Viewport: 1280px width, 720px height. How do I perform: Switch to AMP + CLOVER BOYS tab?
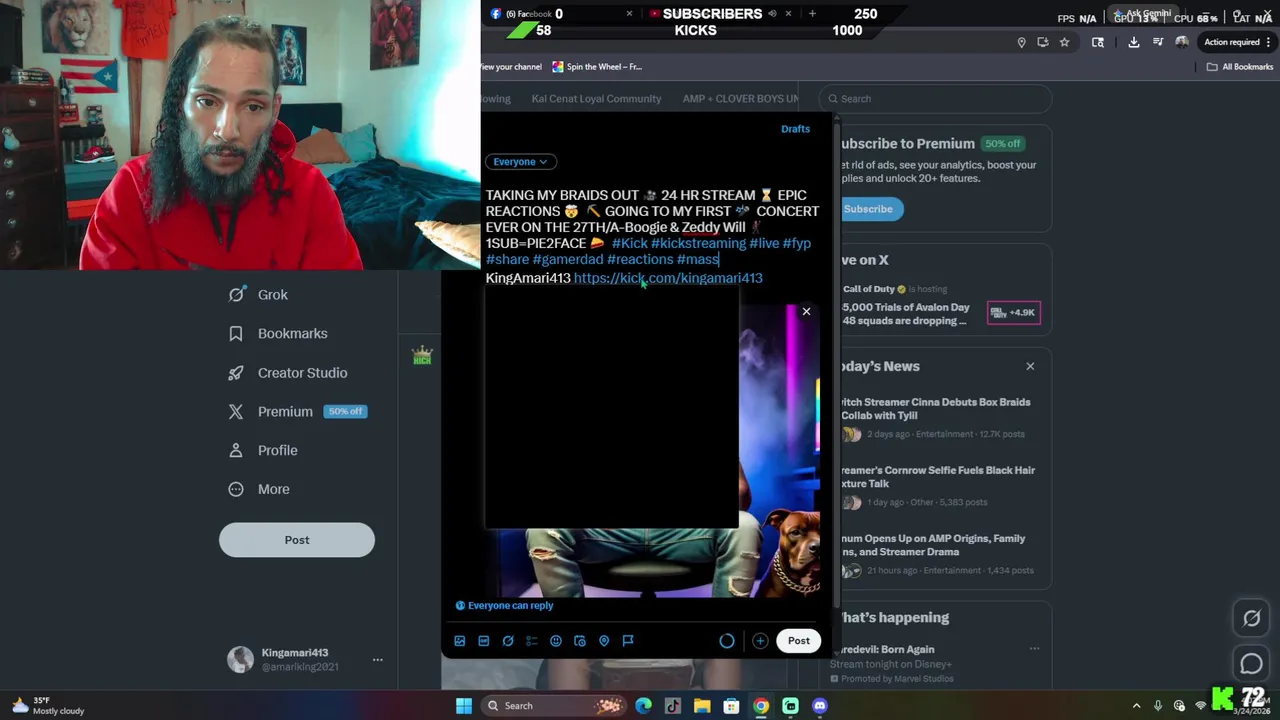point(740,99)
